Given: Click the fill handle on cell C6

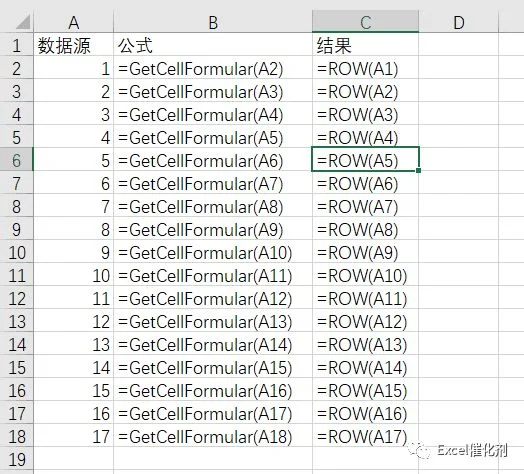Looking at the screenshot, I should pos(418,170).
